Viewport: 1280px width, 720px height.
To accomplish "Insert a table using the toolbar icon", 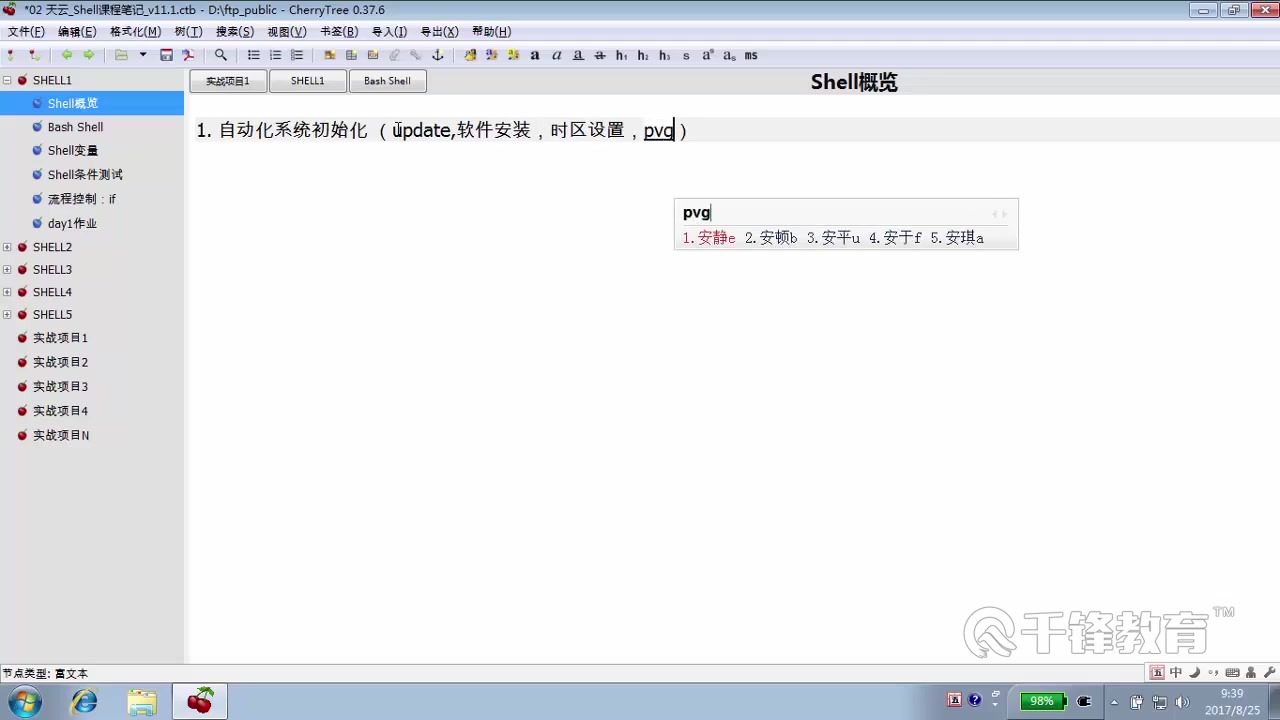I will click(x=352, y=55).
